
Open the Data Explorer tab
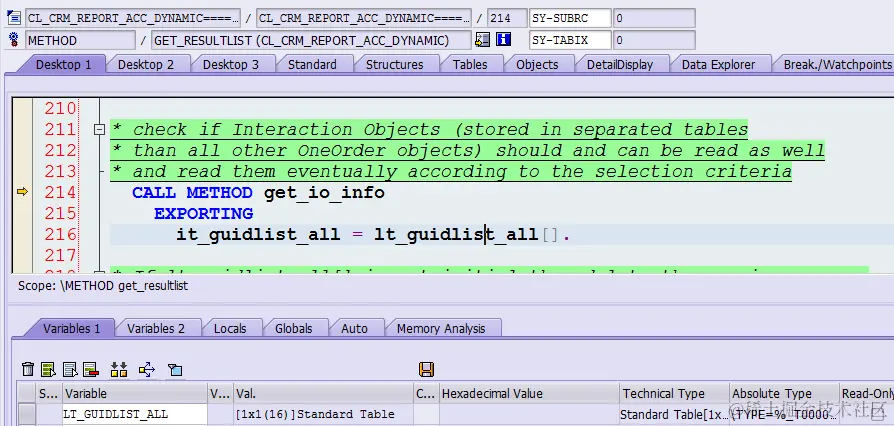(x=718, y=64)
